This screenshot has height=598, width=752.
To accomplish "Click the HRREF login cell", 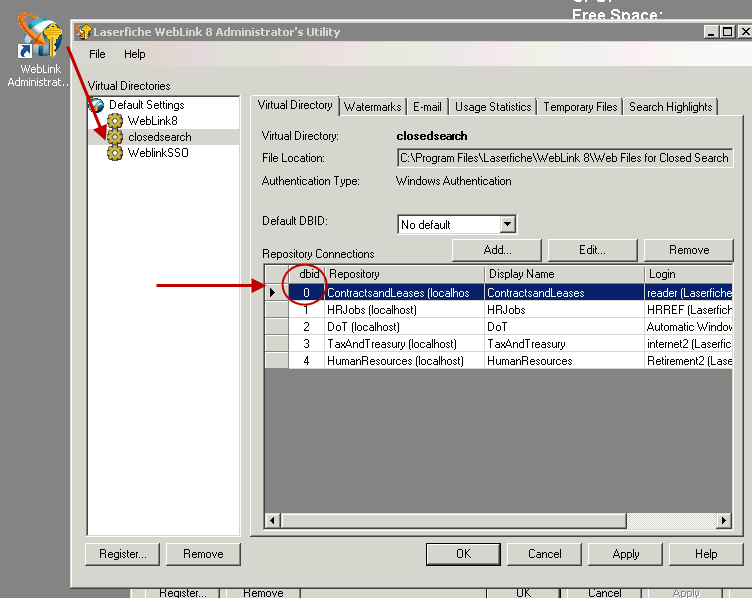I will [x=689, y=310].
